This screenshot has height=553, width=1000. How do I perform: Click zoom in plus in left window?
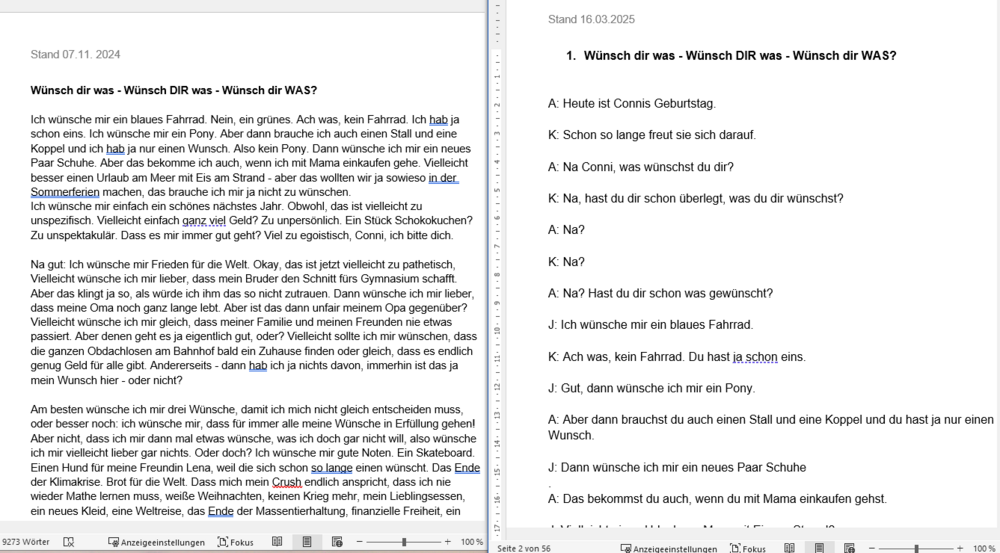click(449, 542)
